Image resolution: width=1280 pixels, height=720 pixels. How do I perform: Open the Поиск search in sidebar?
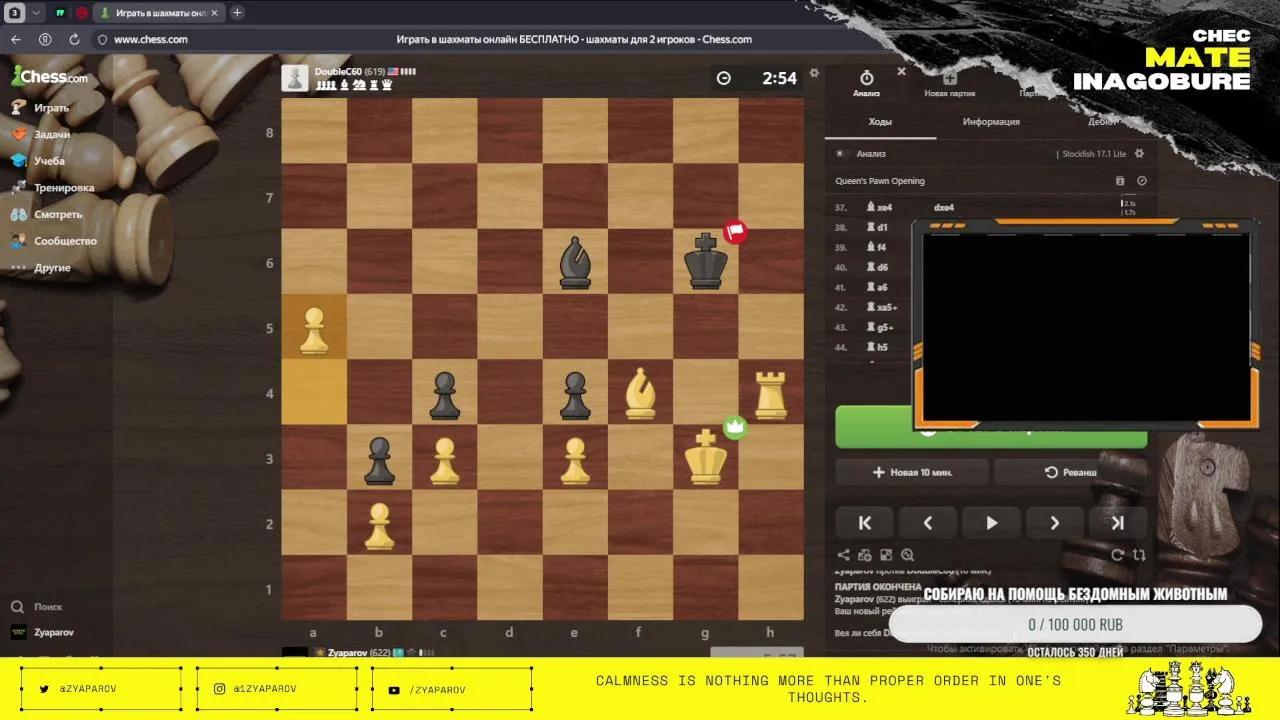[36, 607]
